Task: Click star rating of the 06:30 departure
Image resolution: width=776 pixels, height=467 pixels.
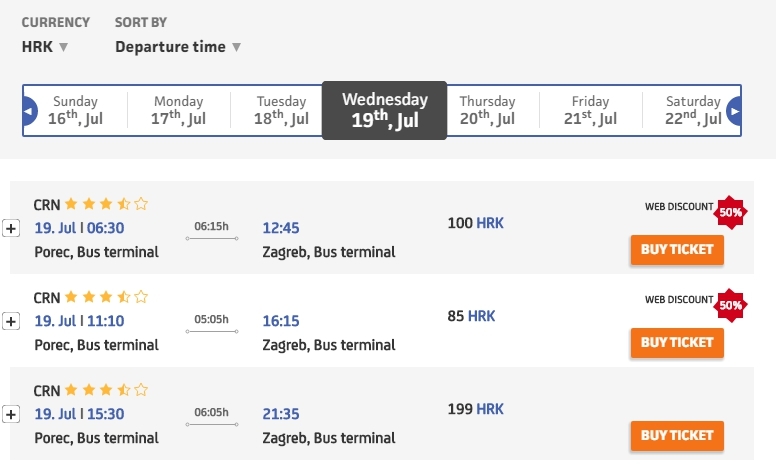Action: click(x=106, y=204)
